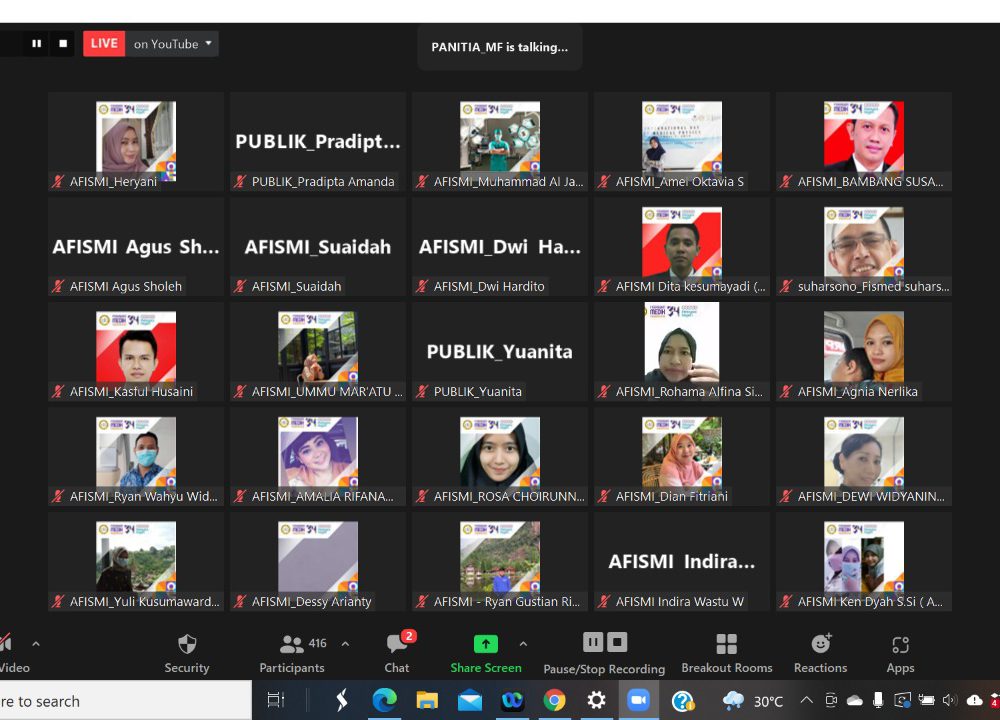Expand the arrow next to Participants
Viewport: 1000px width, 720px height.
[346, 644]
